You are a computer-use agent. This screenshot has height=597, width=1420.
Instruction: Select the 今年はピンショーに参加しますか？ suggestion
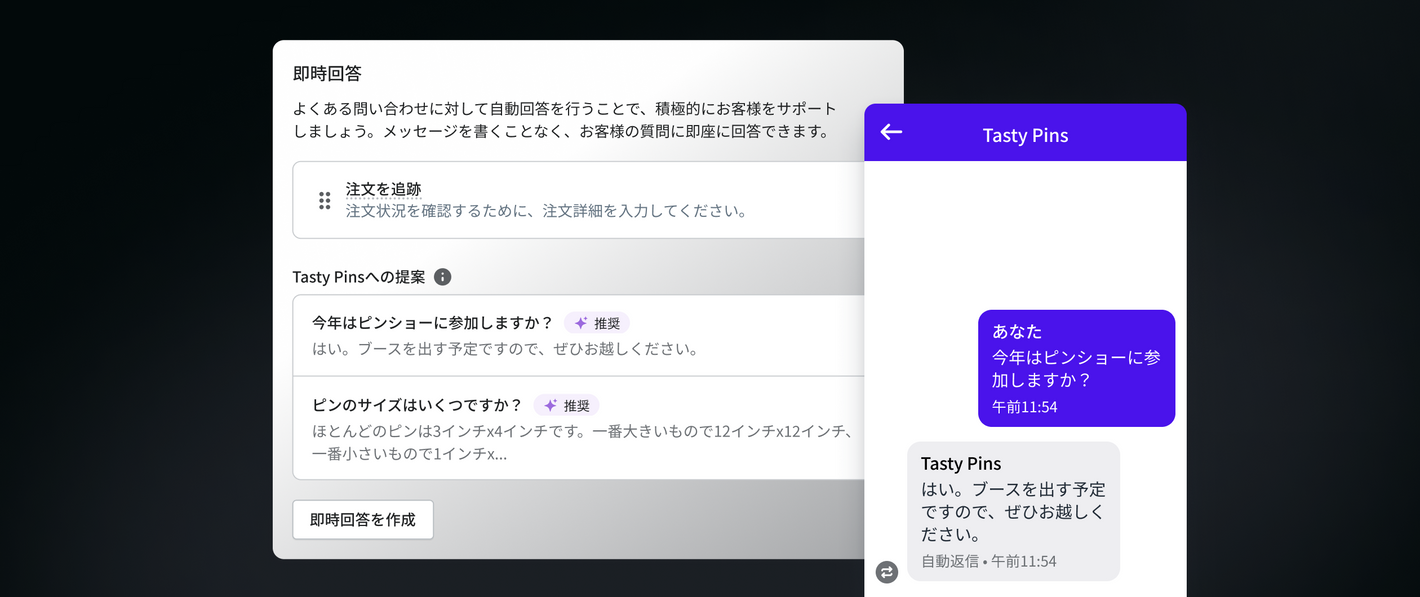(x=580, y=336)
